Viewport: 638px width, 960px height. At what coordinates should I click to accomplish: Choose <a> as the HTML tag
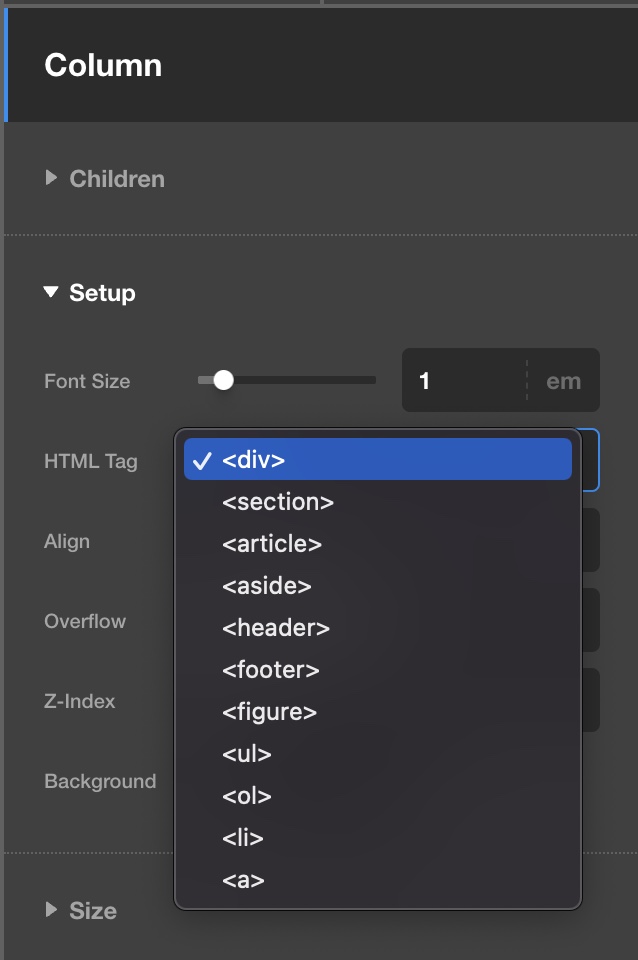pyautogui.click(x=377, y=880)
